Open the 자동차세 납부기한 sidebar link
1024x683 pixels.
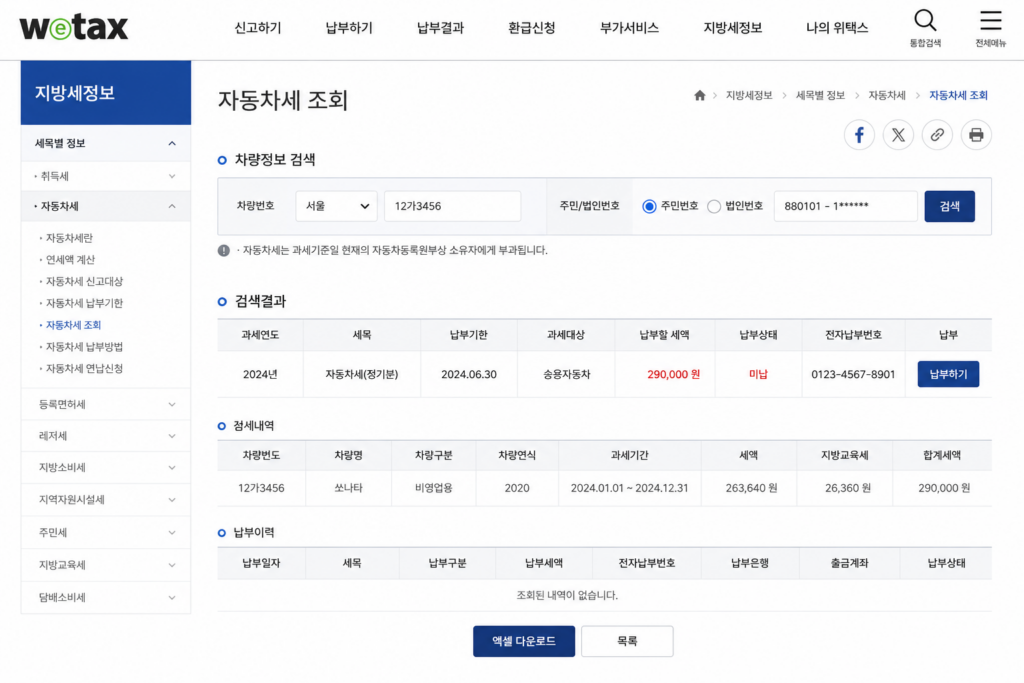point(84,303)
